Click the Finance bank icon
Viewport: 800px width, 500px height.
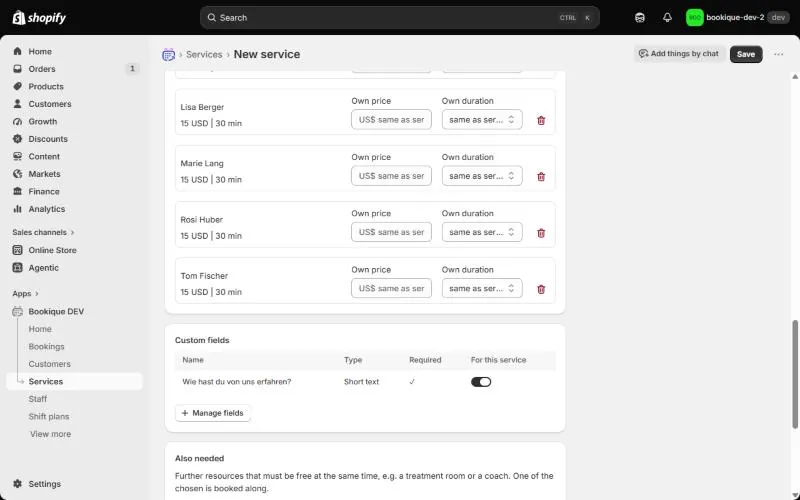[17, 191]
